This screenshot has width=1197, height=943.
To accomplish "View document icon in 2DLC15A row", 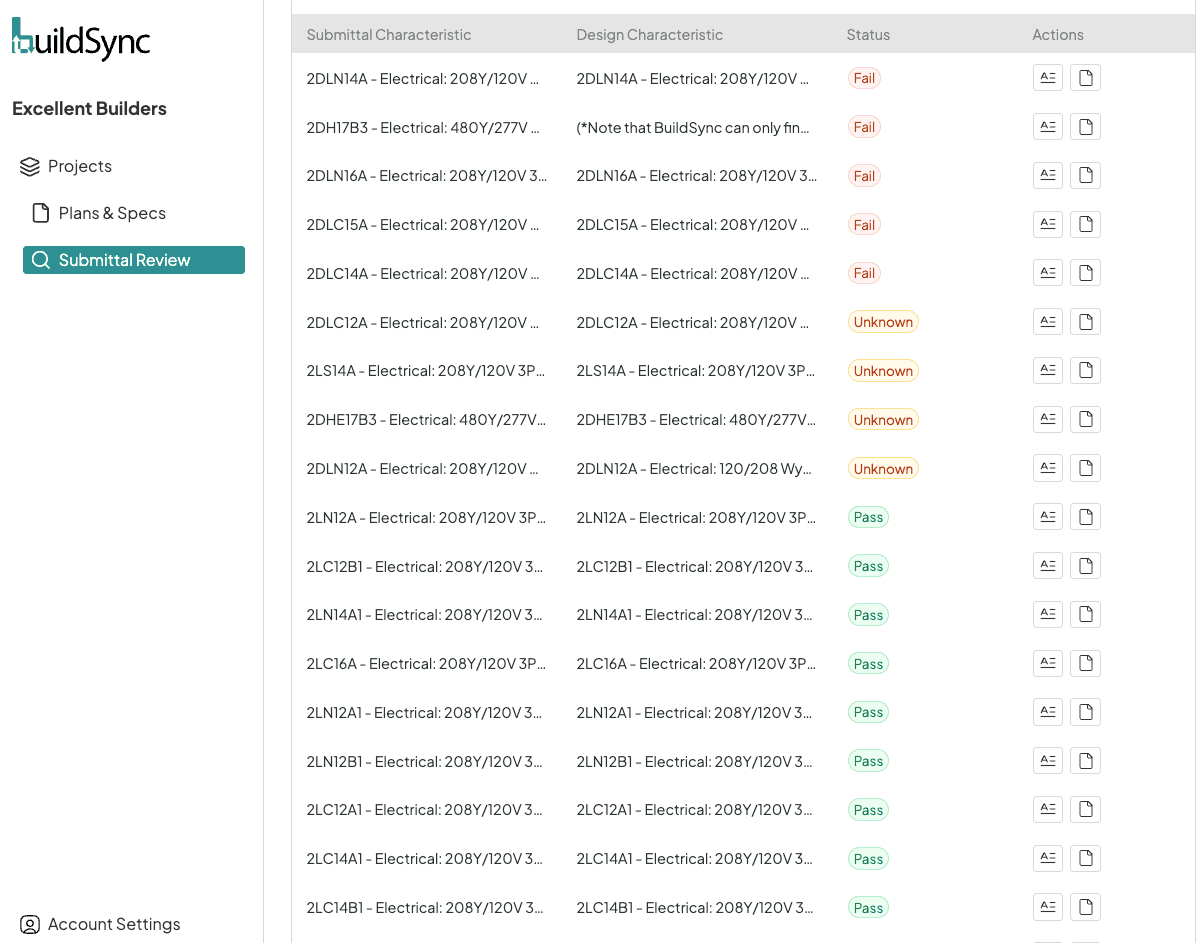I will tap(1086, 224).
